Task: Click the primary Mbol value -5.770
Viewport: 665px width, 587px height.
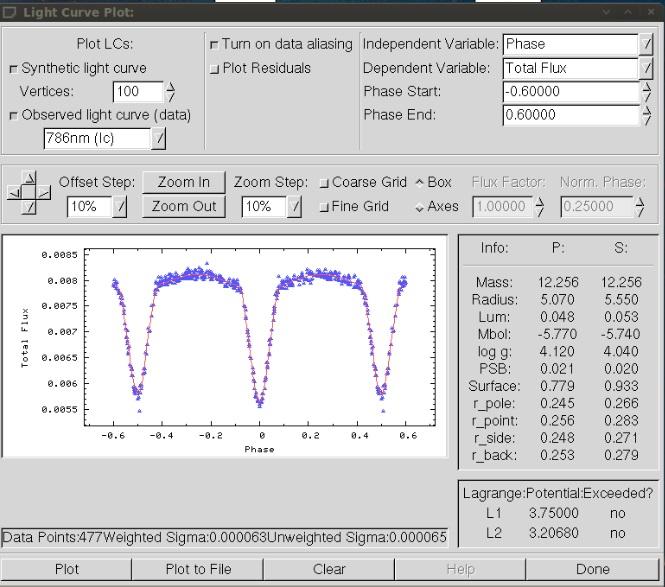Action: click(557, 334)
